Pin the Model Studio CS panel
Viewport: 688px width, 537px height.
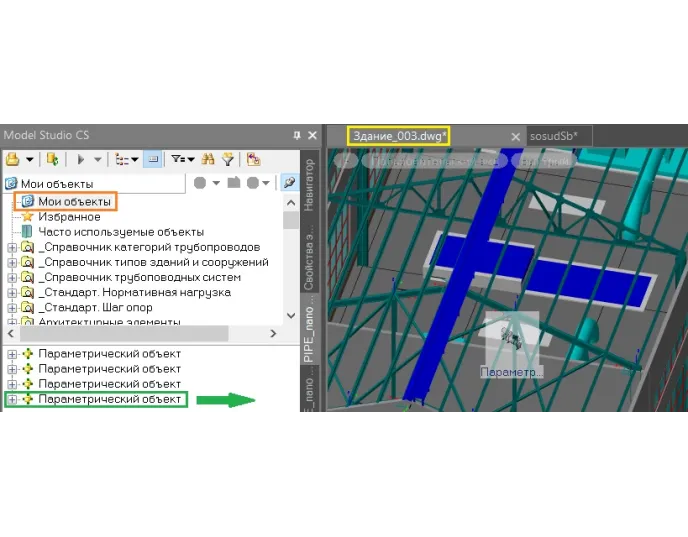point(296,135)
